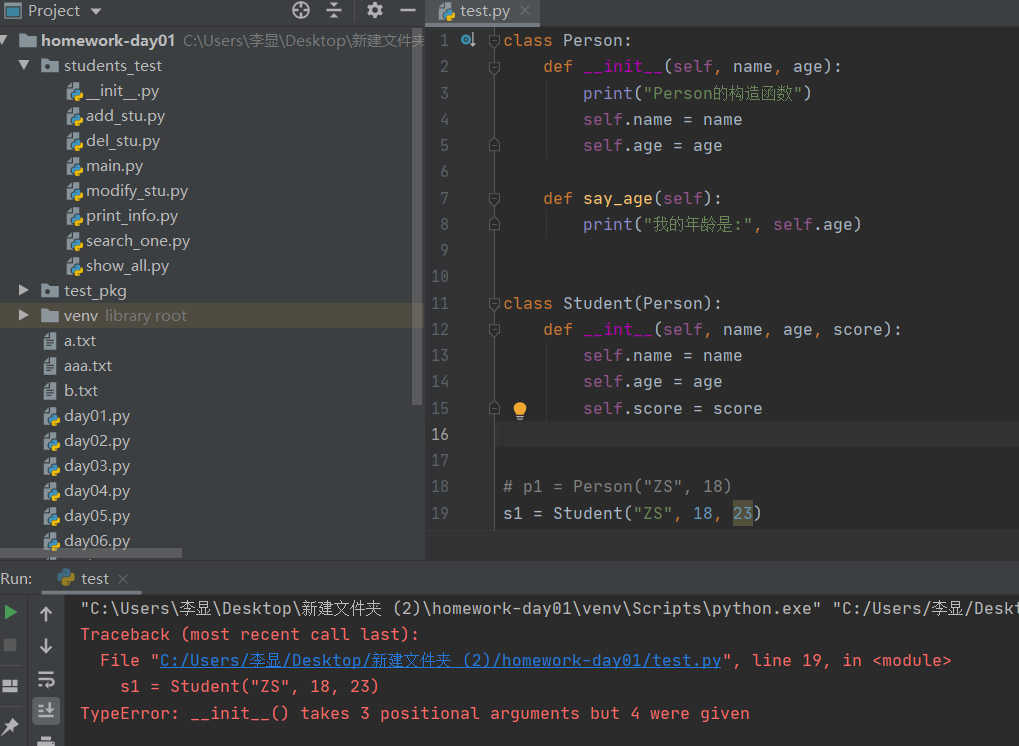Toggle soft-wrap in run console
This screenshot has height=746, width=1019.
(46, 679)
